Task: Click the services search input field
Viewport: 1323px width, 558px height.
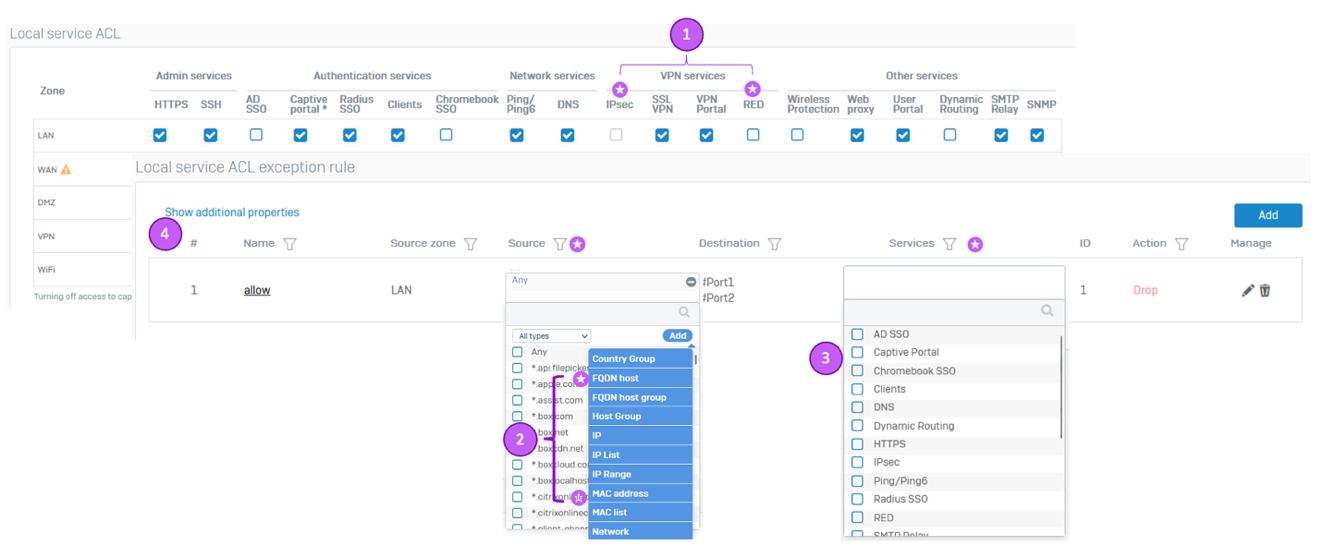Action: pyautogui.click(x=954, y=311)
